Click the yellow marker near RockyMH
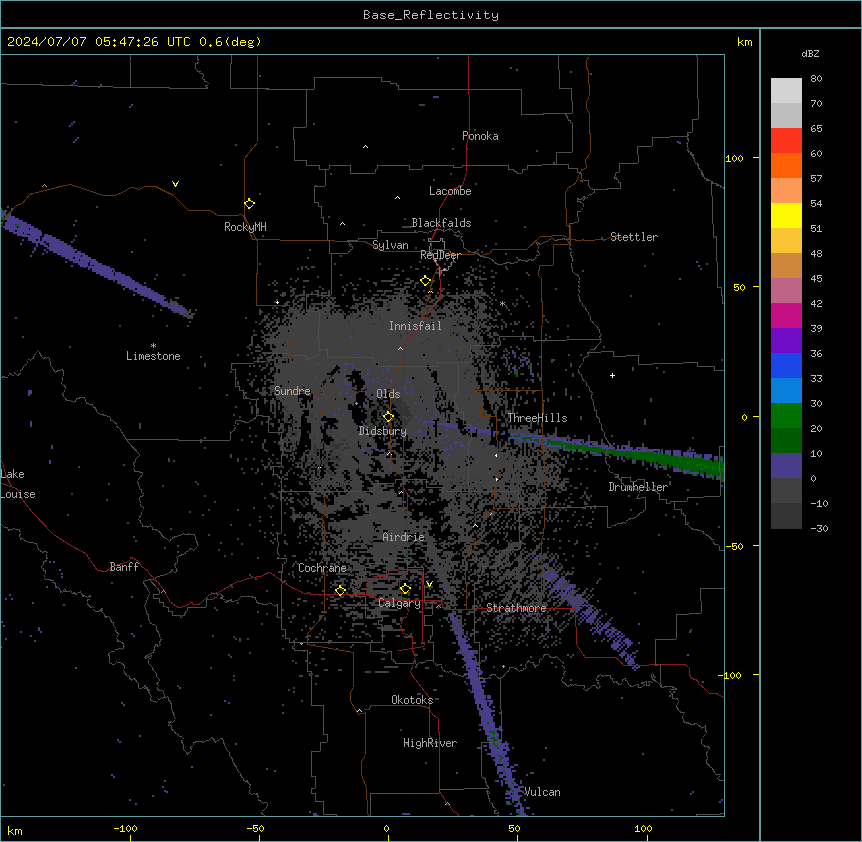The width and height of the screenshot is (862, 842). (x=250, y=203)
